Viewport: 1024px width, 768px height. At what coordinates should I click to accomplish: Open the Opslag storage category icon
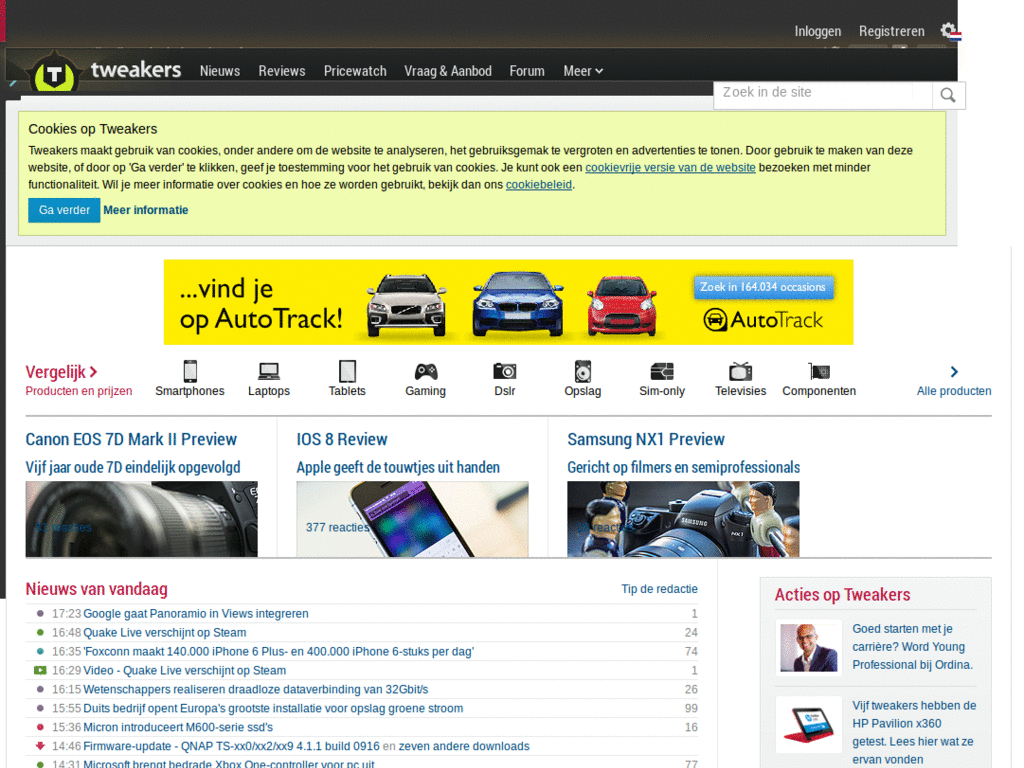[x=583, y=373]
